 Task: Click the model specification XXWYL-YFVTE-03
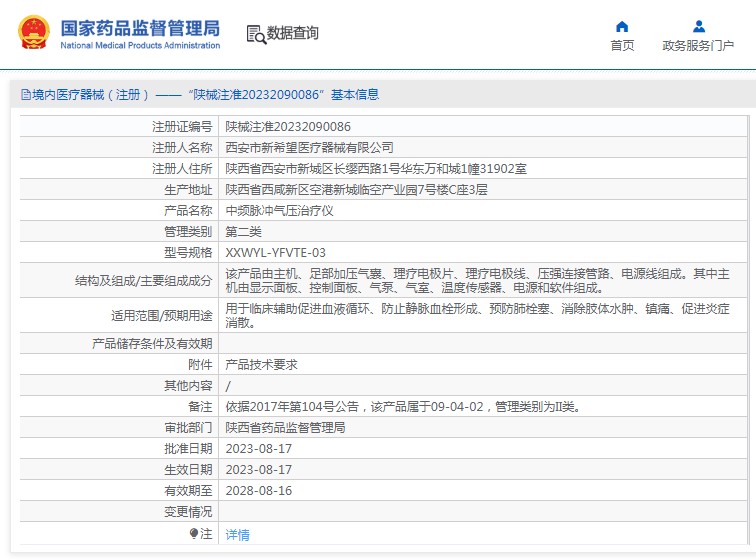coord(275,253)
